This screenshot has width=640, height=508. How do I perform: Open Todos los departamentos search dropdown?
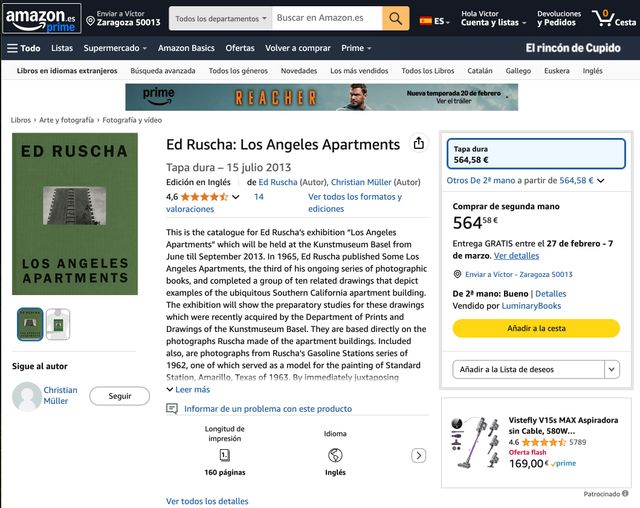(x=221, y=19)
